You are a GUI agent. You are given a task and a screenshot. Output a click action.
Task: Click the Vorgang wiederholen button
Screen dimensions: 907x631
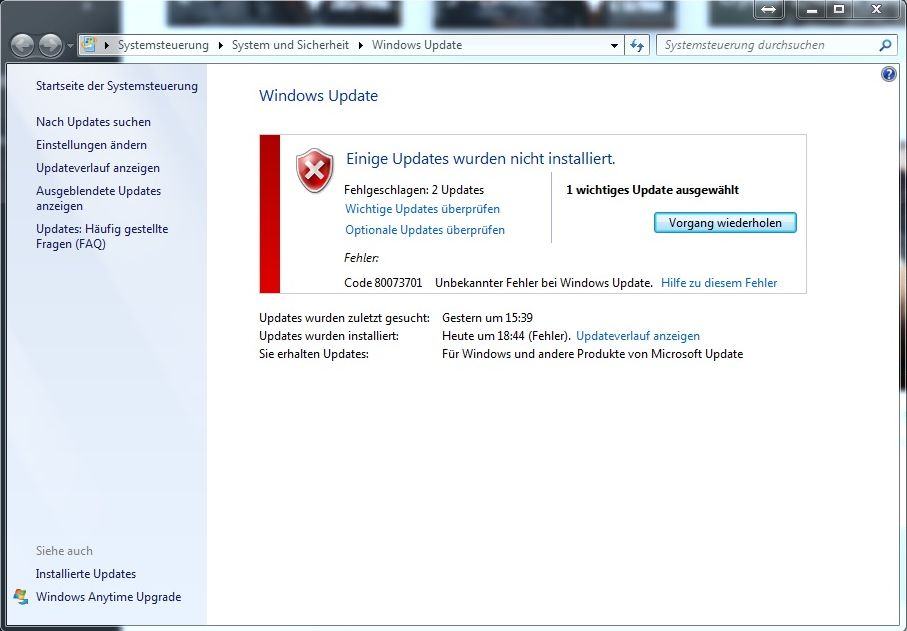(725, 223)
